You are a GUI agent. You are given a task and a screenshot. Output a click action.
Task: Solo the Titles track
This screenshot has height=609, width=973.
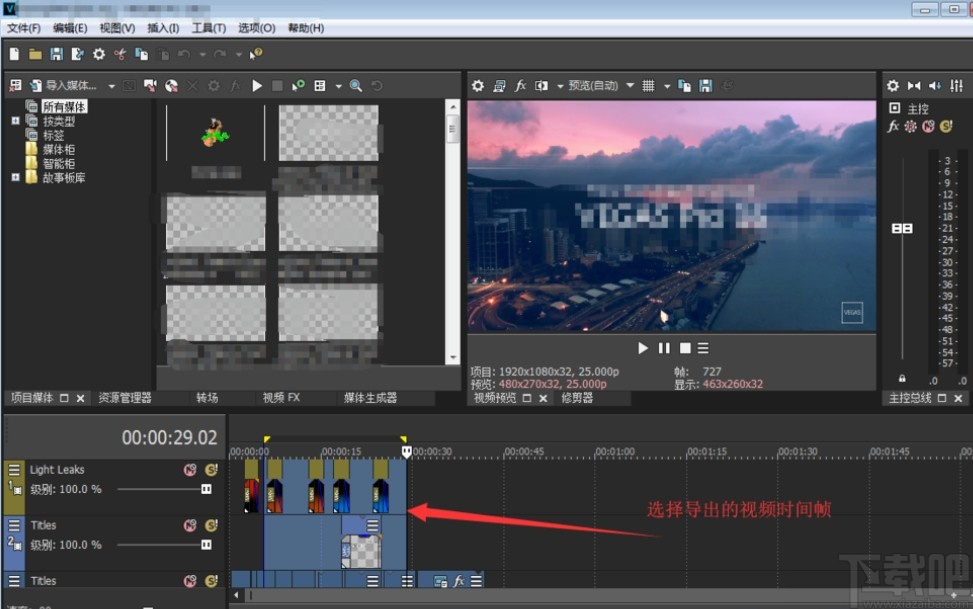coord(213,527)
